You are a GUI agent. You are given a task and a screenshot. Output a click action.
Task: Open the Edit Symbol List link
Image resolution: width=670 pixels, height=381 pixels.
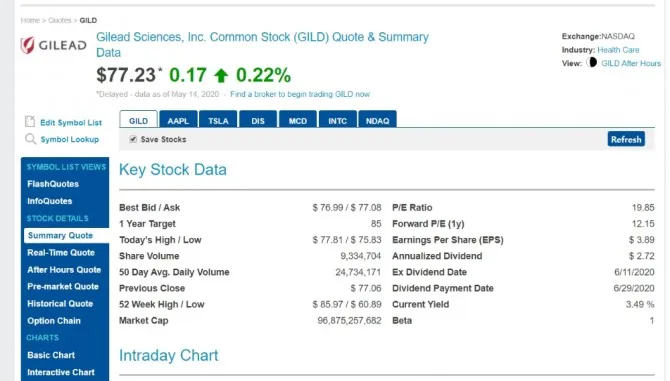[x=71, y=123]
